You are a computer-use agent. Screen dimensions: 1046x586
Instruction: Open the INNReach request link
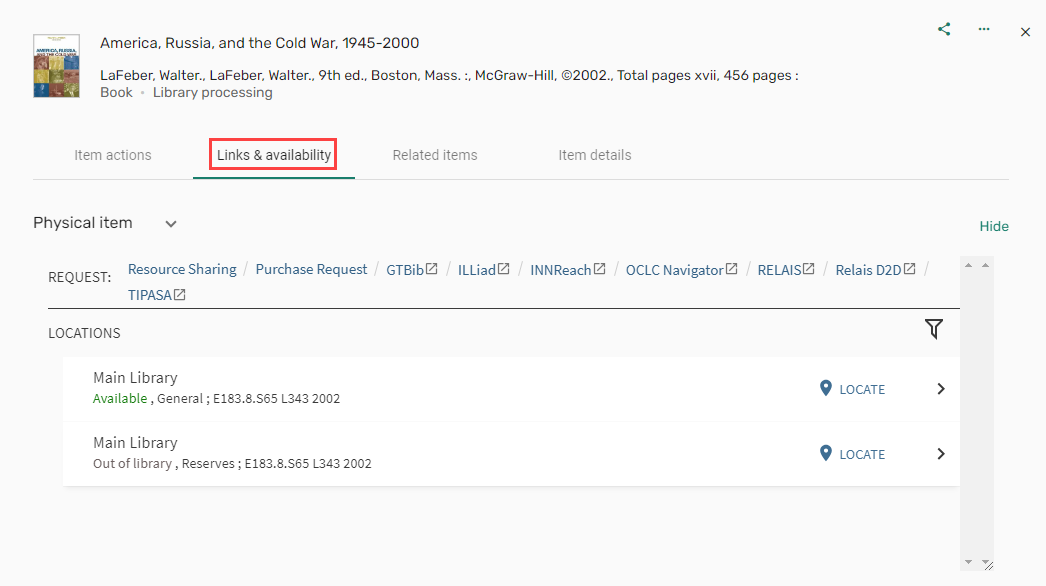click(568, 270)
